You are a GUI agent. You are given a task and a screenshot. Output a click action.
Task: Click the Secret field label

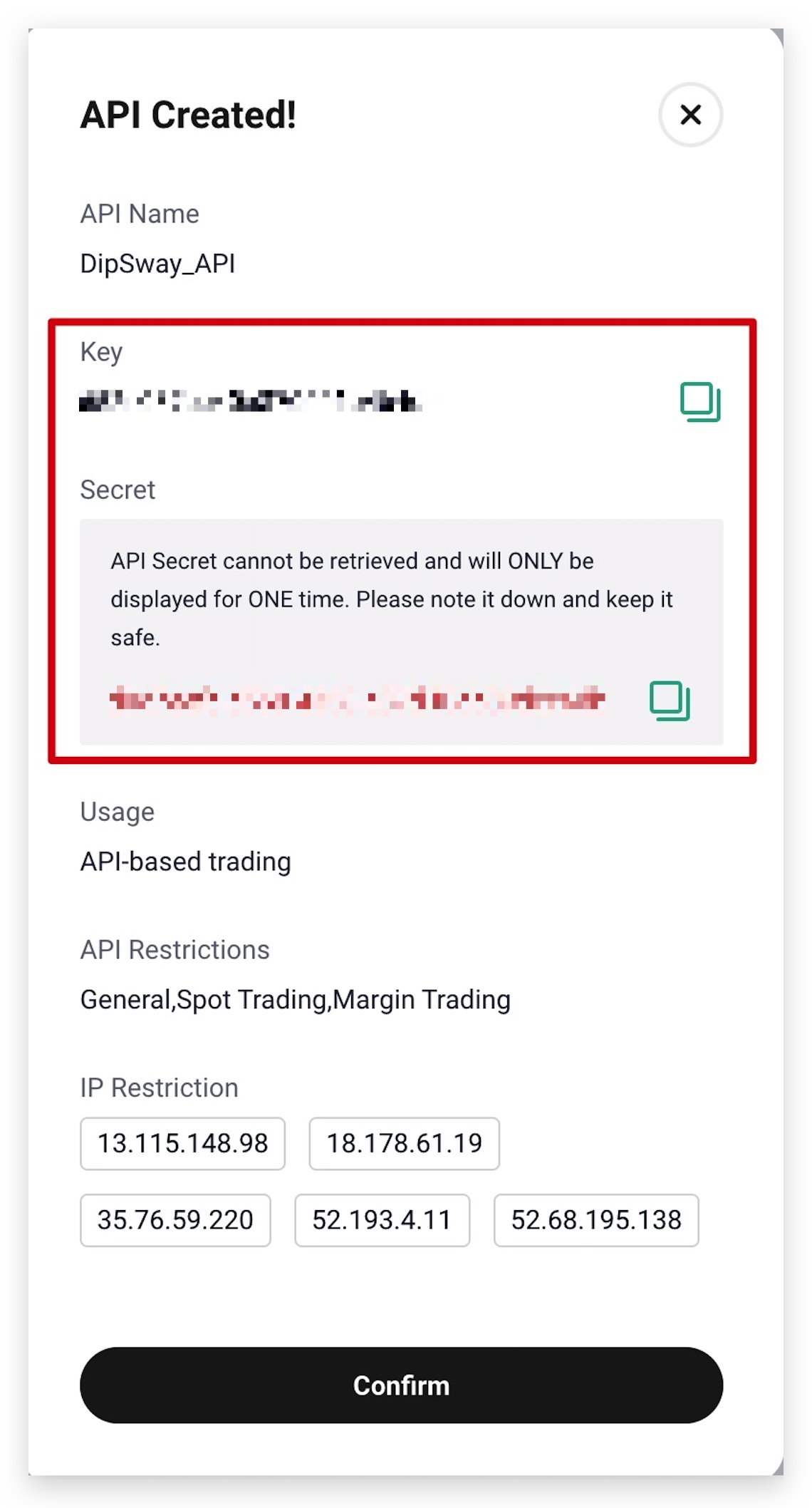click(x=118, y=490)
